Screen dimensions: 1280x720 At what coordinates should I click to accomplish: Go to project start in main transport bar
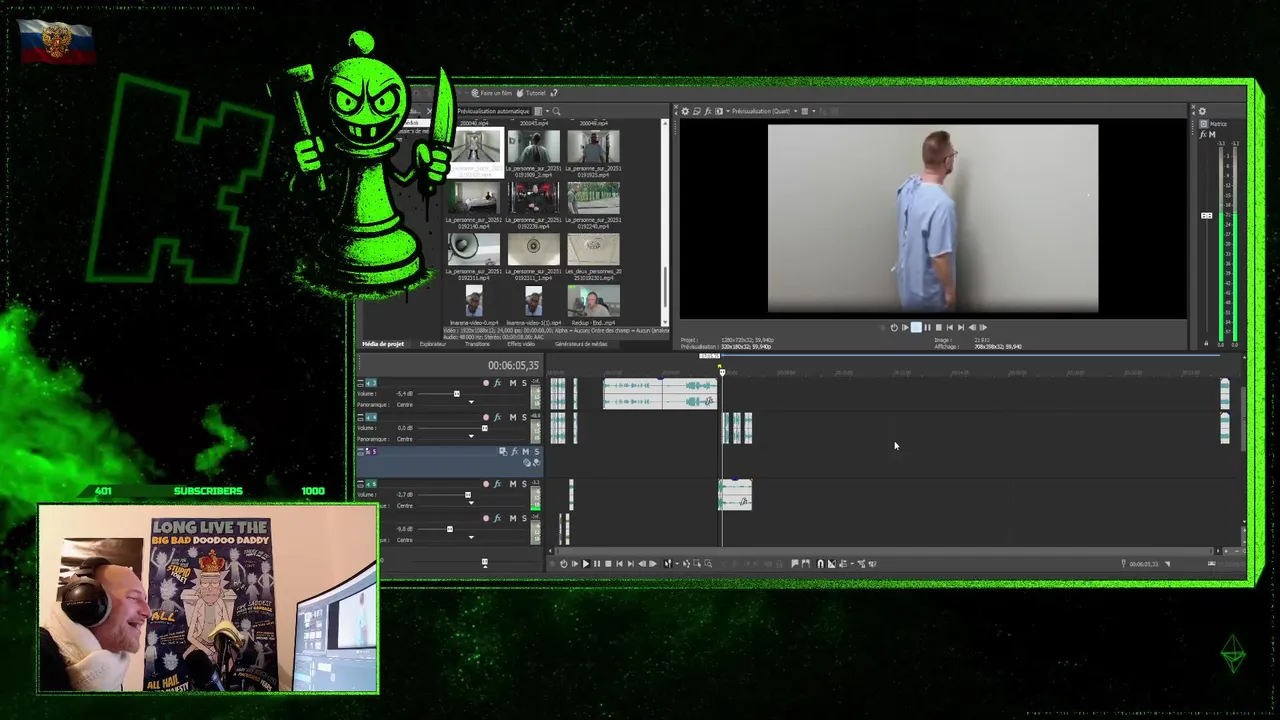point(619,564)
